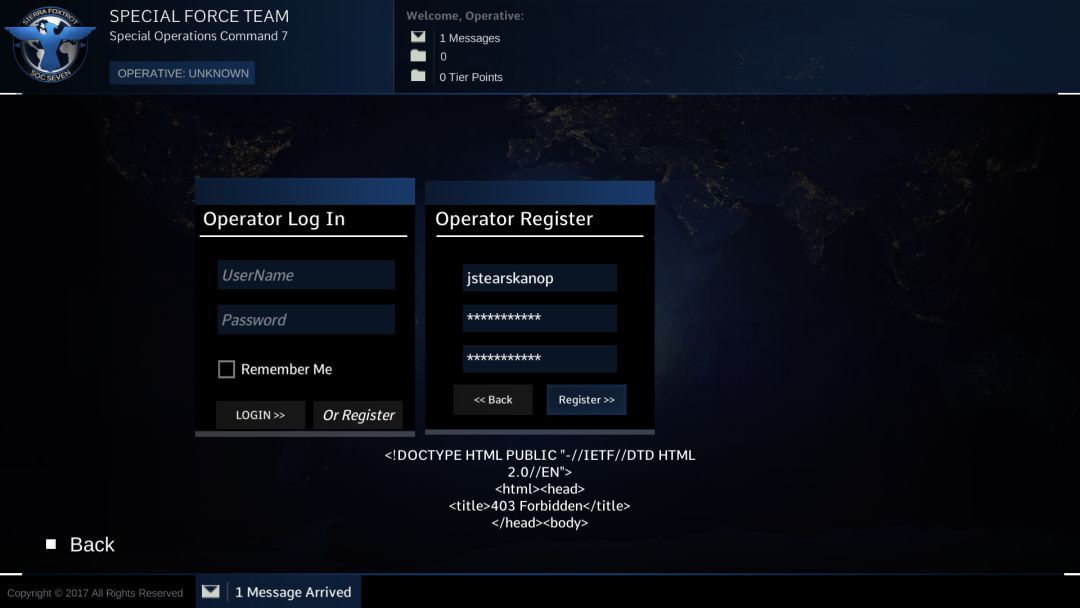Open the 1 Messages text in header
1080x608 pixels.
[470, 38]
